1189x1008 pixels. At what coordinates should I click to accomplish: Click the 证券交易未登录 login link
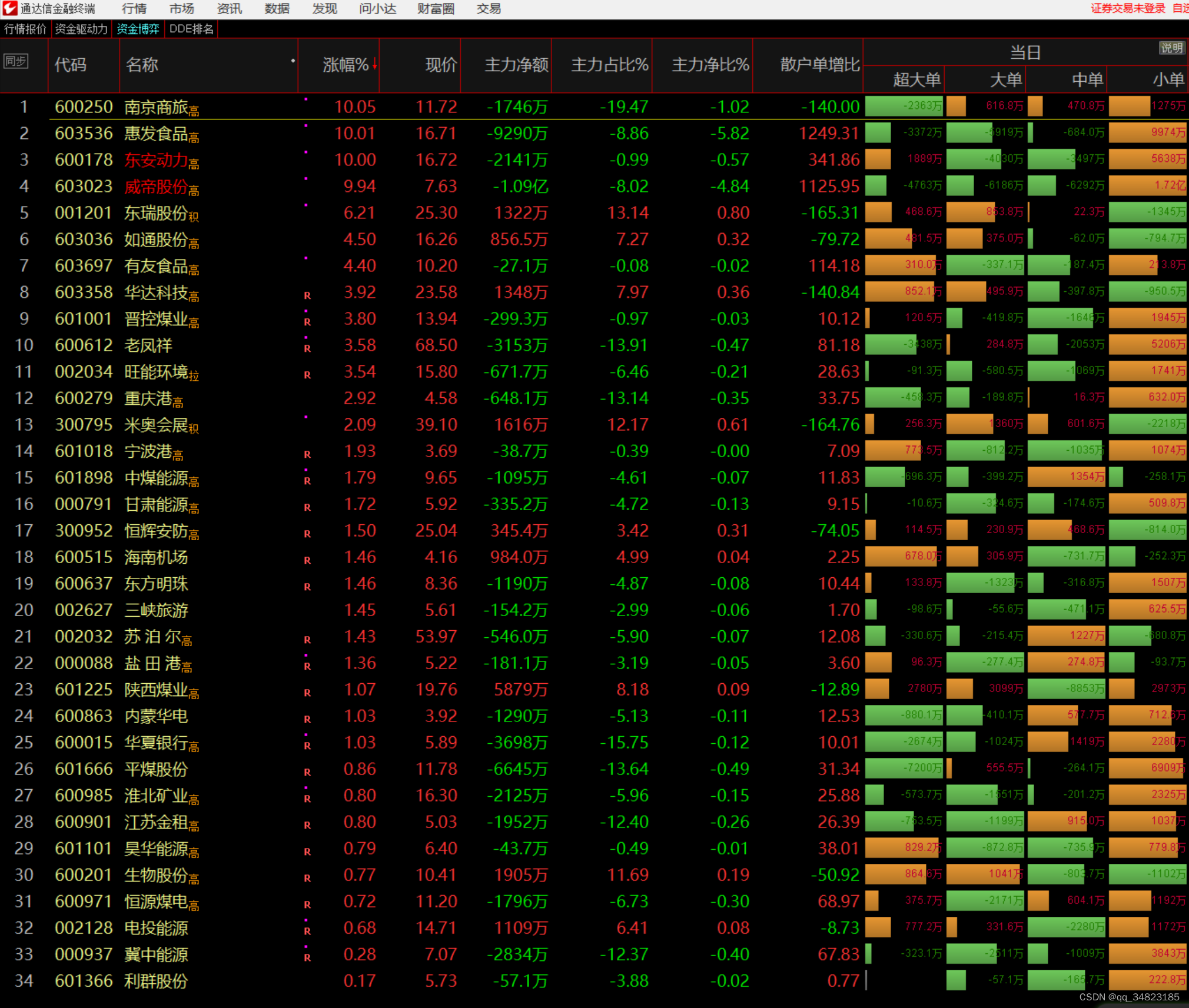1127,8
